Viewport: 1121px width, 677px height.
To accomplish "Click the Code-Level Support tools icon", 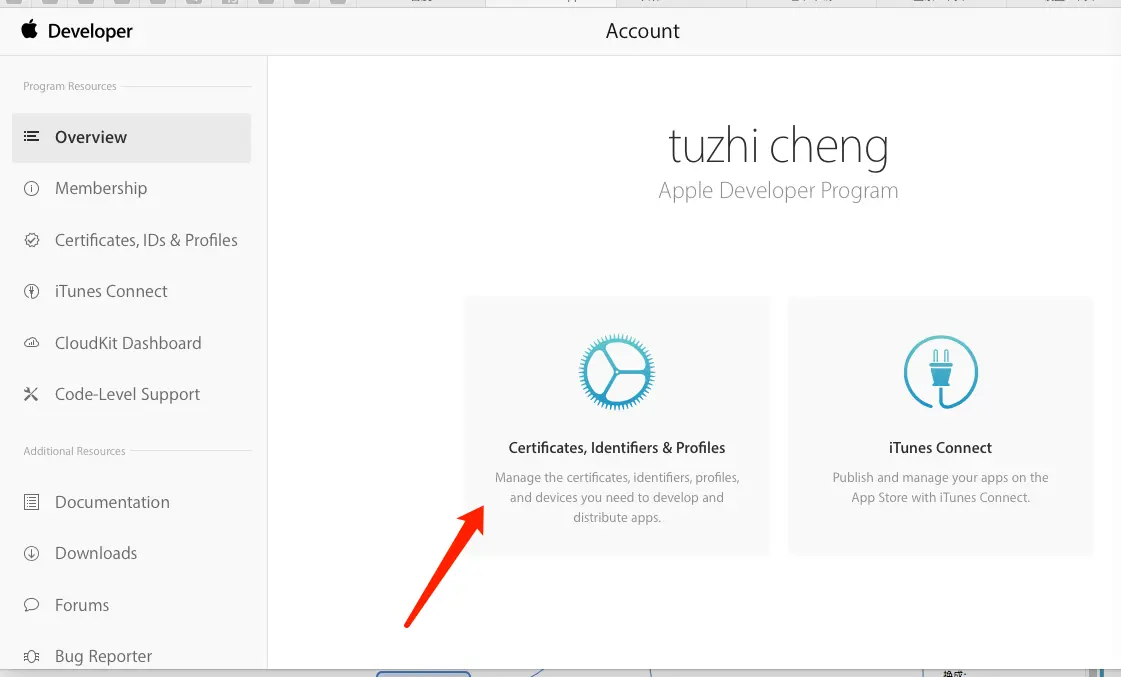I will (31, 394).
